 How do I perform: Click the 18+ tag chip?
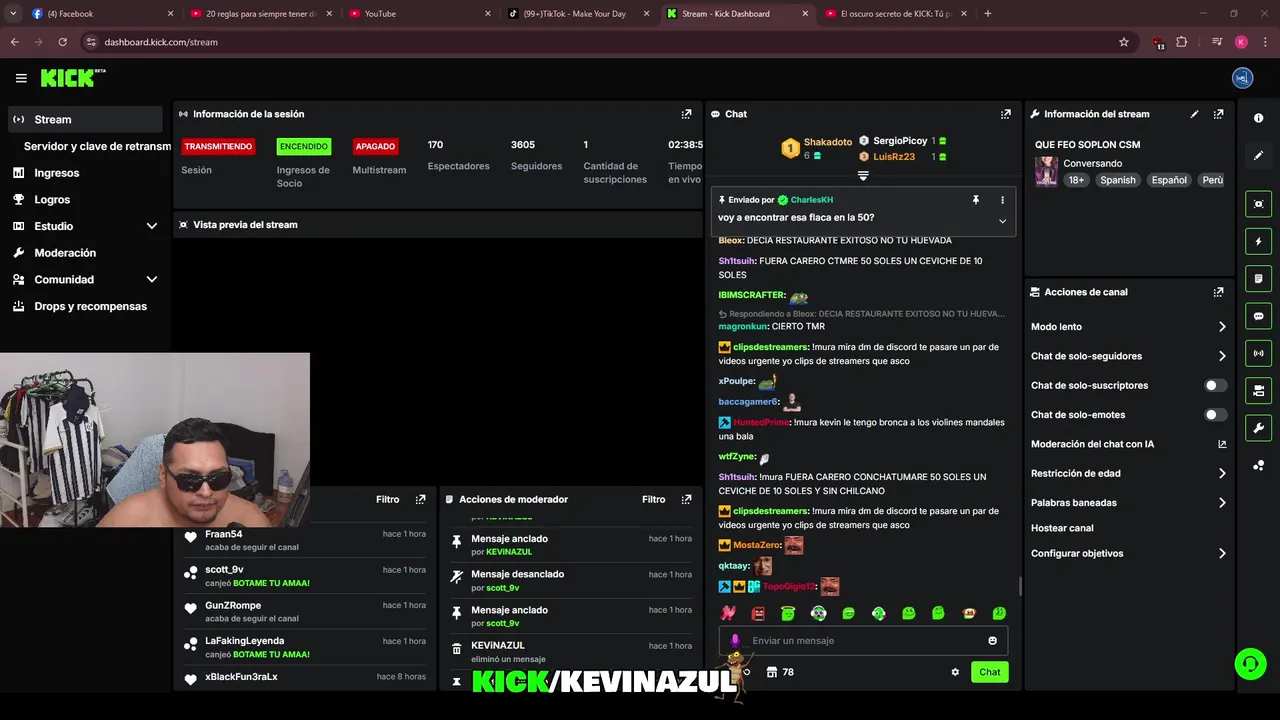click(x=1076, y=180)
